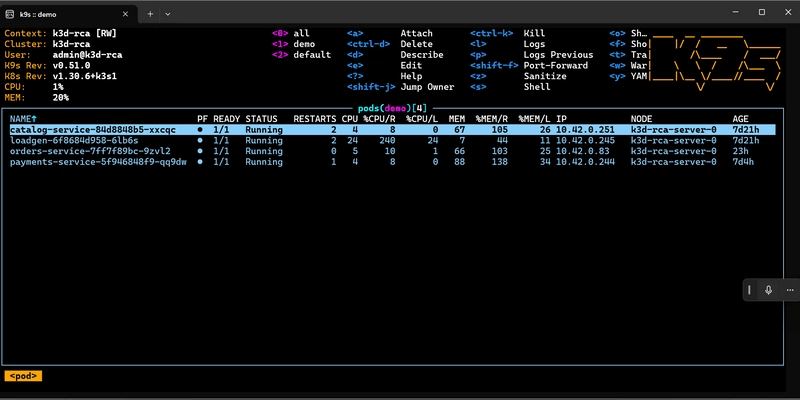Click the K9s ASCII logo
This screenshot has height=400, width=800.
tap(714, 62)
